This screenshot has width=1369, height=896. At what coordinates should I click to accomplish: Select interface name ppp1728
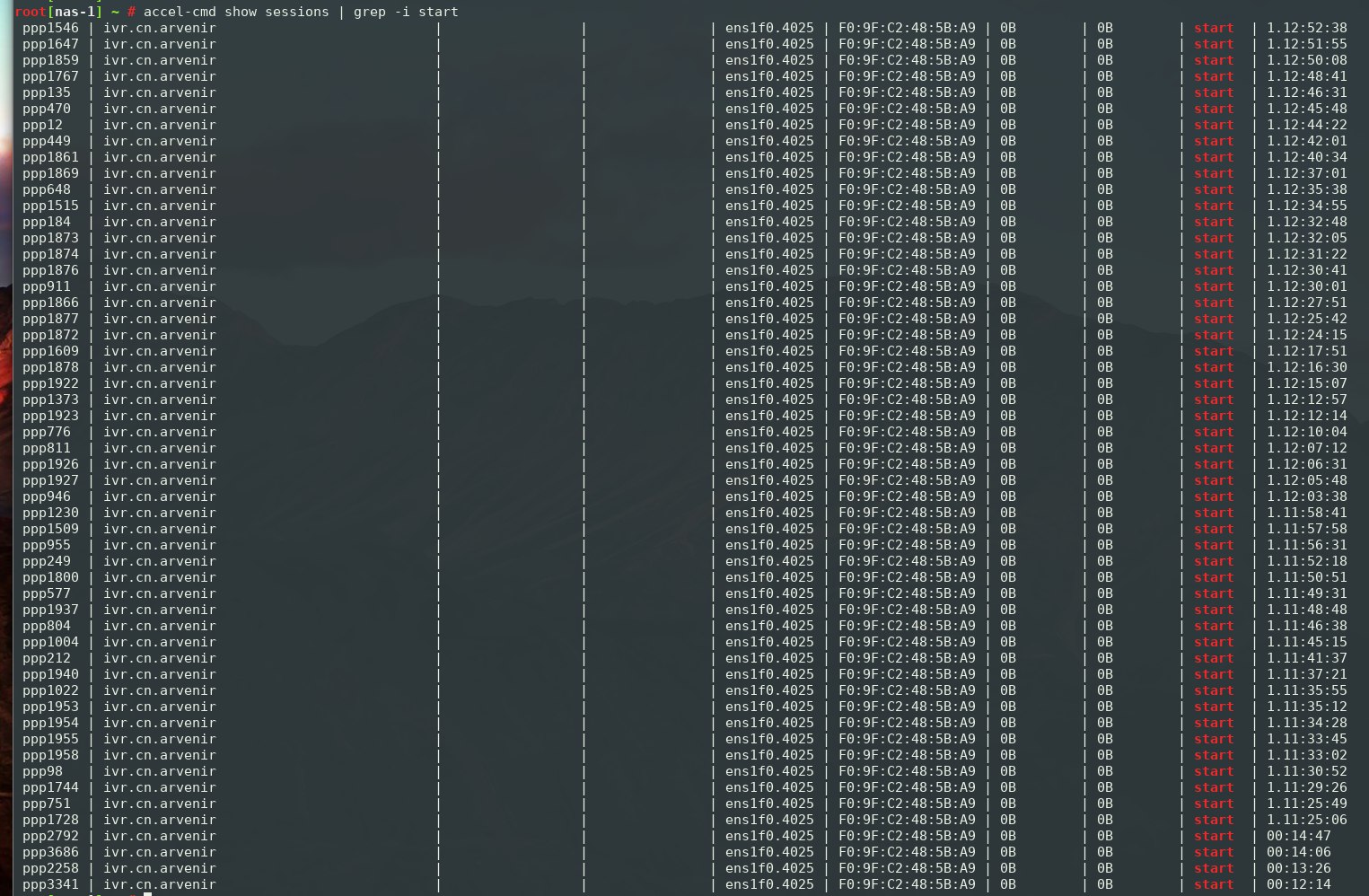(x=51, y=820)
